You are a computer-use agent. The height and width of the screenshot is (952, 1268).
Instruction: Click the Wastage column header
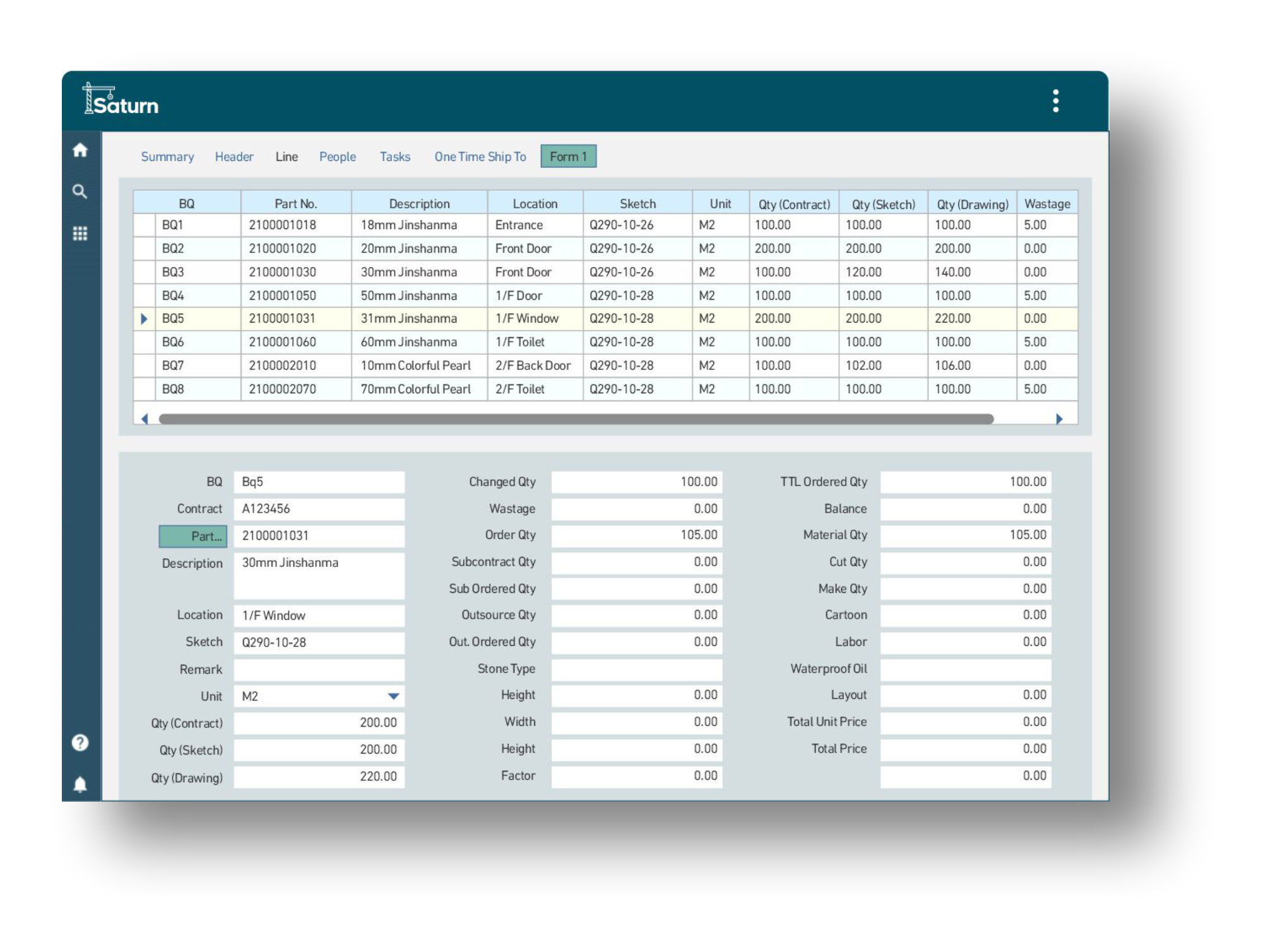click(x=1046, y=204)
